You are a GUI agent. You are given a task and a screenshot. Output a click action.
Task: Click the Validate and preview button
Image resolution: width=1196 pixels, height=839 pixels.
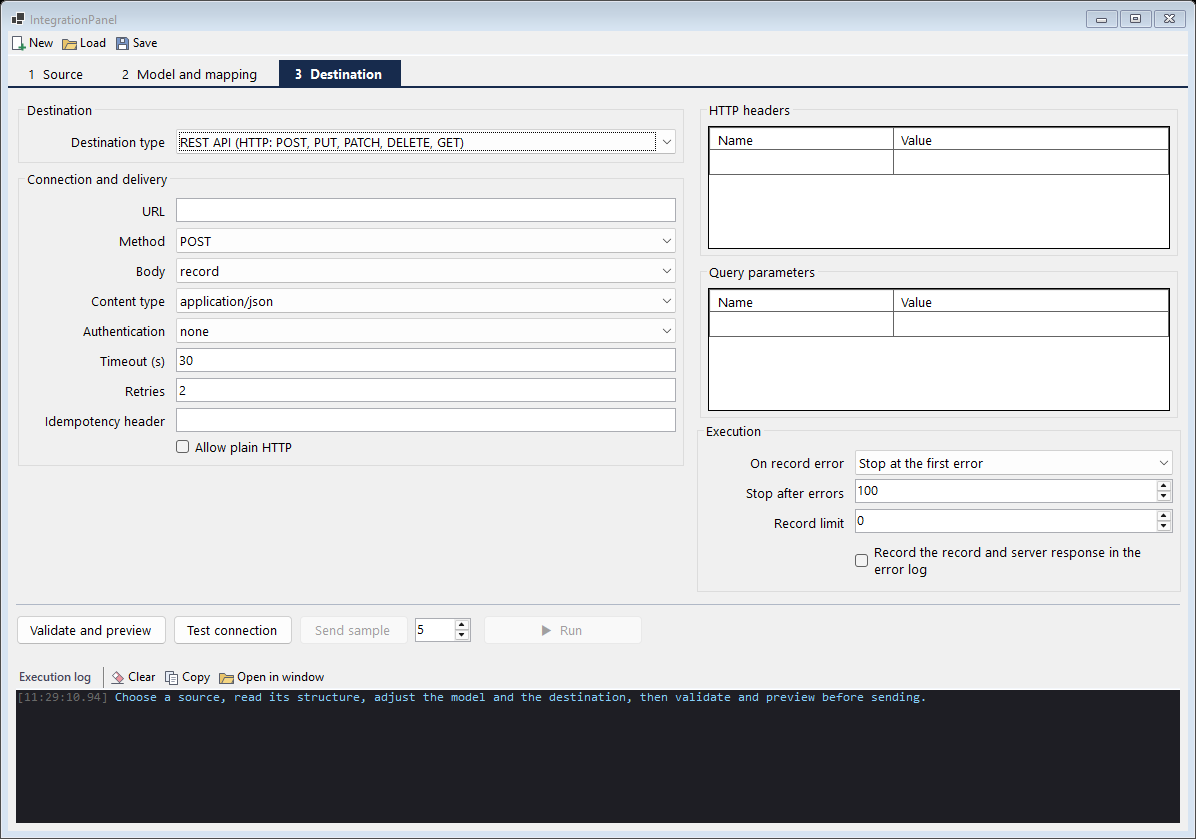click(91, 630)
